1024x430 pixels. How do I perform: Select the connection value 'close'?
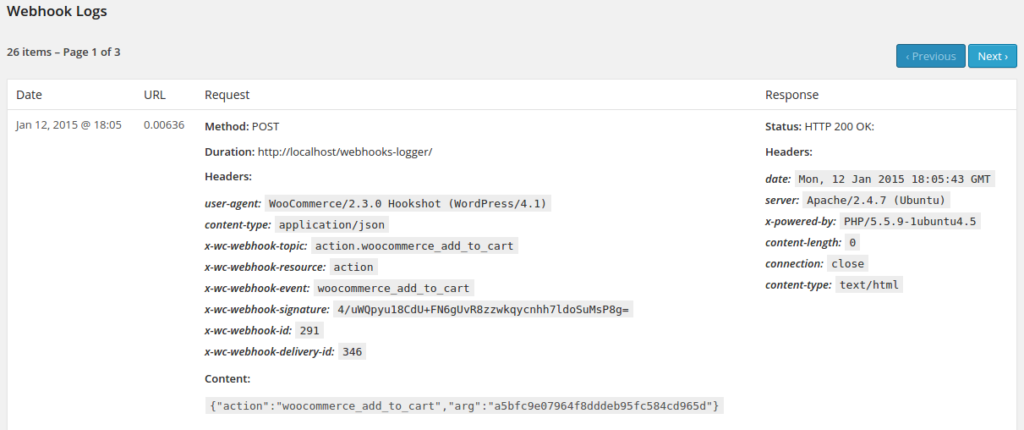coord(848,263)
